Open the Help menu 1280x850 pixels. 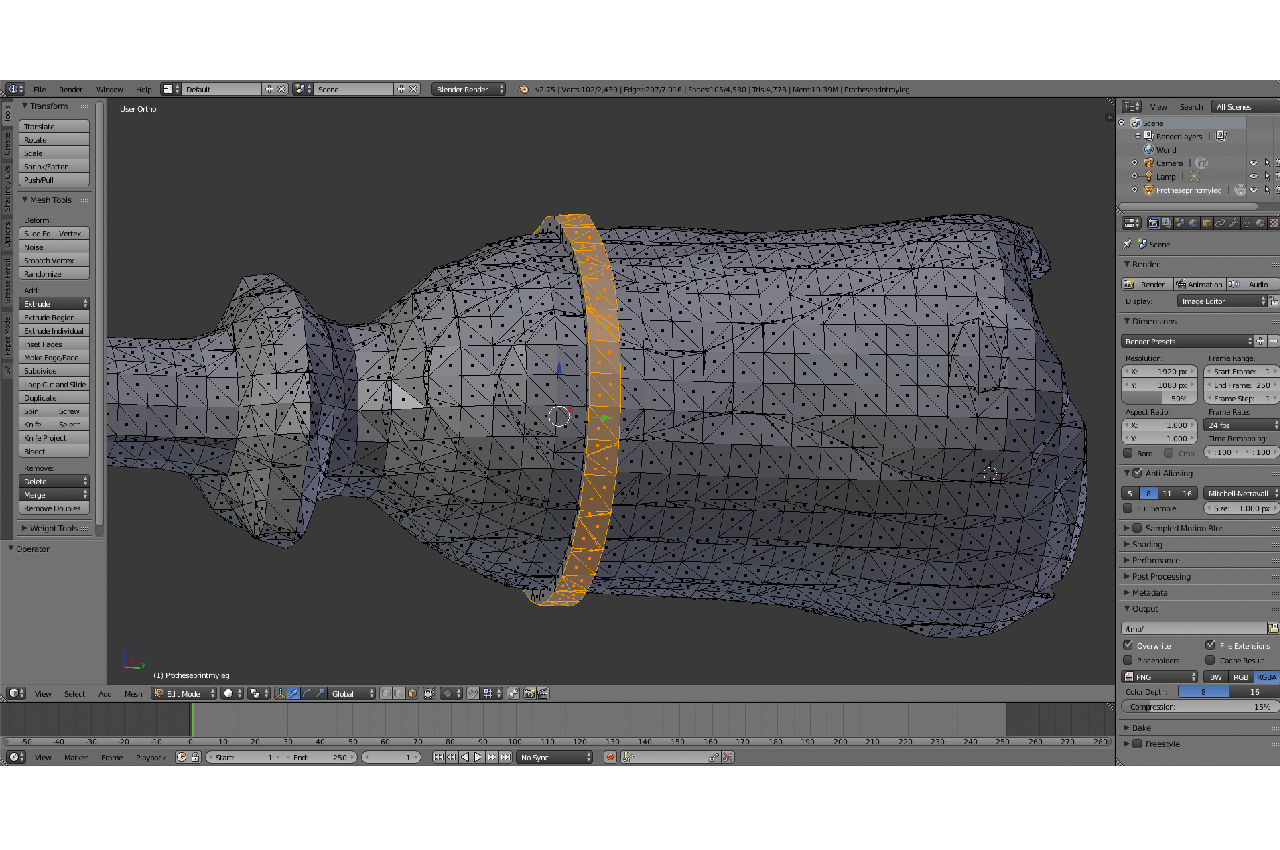point(144,89)
